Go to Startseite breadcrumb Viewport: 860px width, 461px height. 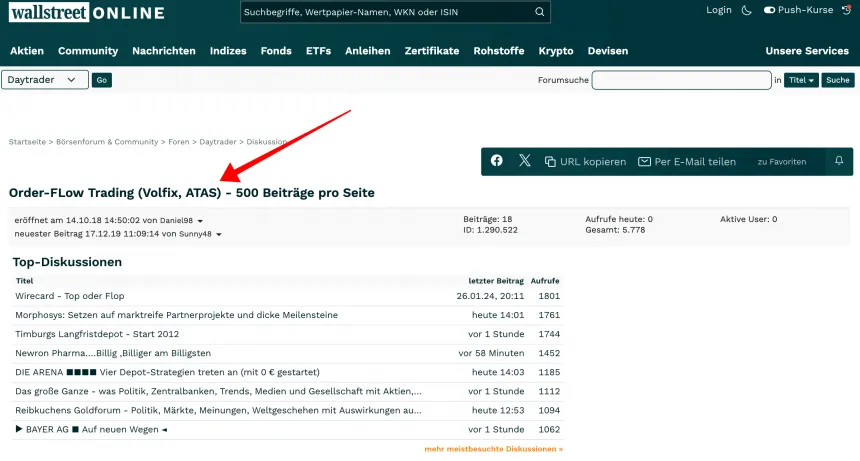(x=27, y=142)
